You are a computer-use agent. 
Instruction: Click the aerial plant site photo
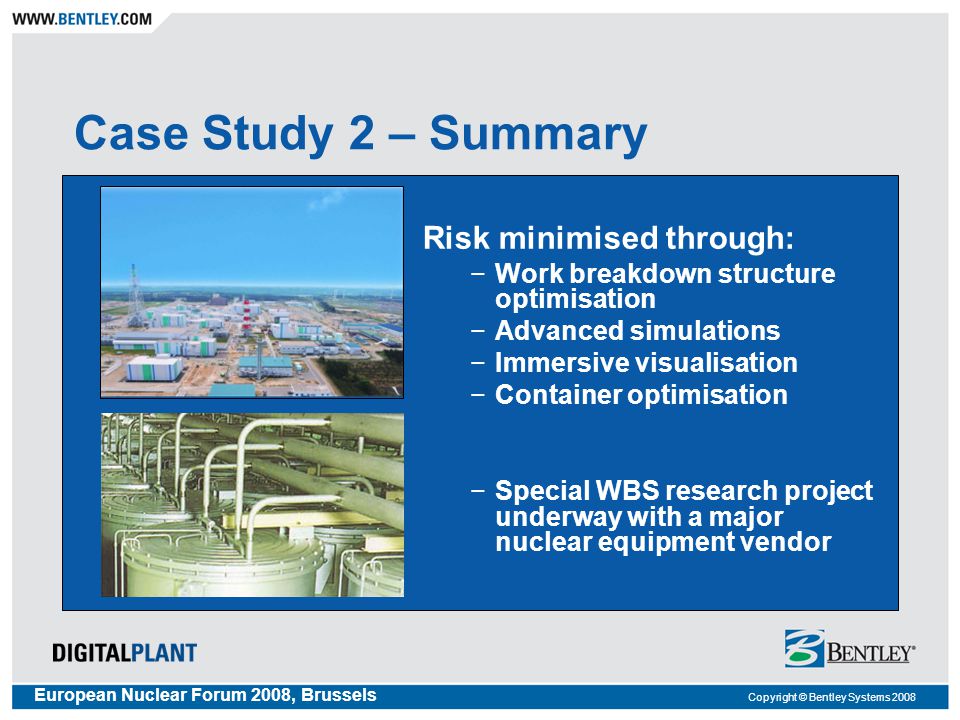coord(252,293)
